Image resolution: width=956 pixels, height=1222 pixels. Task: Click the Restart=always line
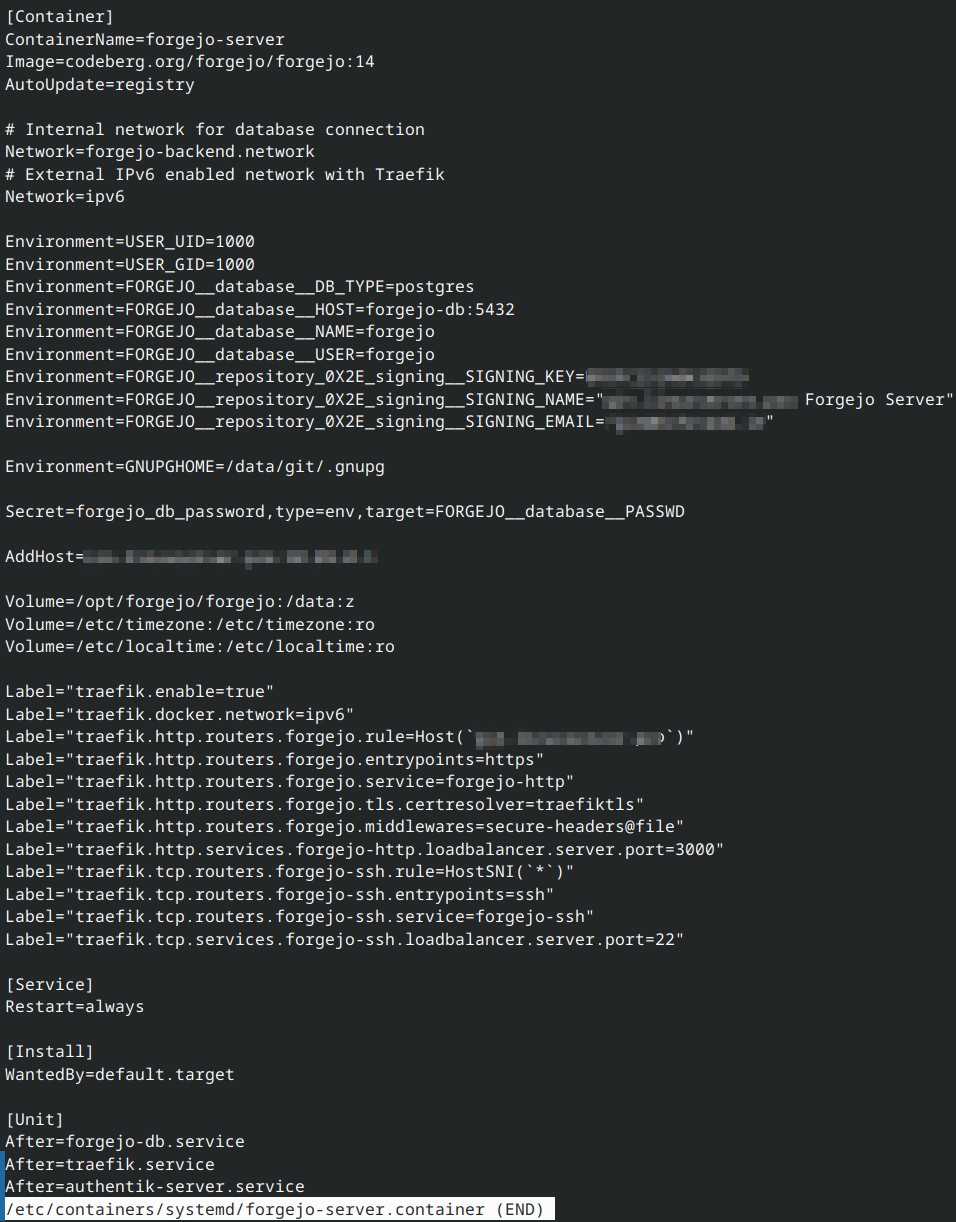pos(75,1007)
